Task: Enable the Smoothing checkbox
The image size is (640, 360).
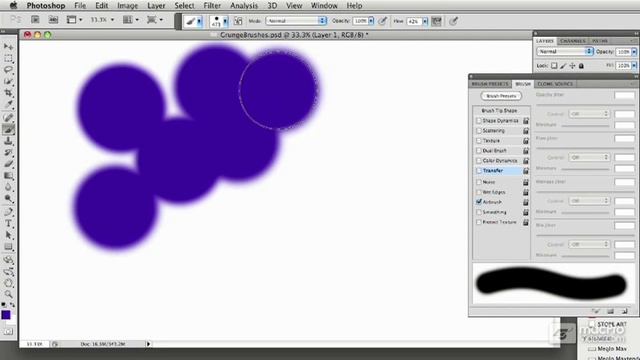Action: (479, 212)
